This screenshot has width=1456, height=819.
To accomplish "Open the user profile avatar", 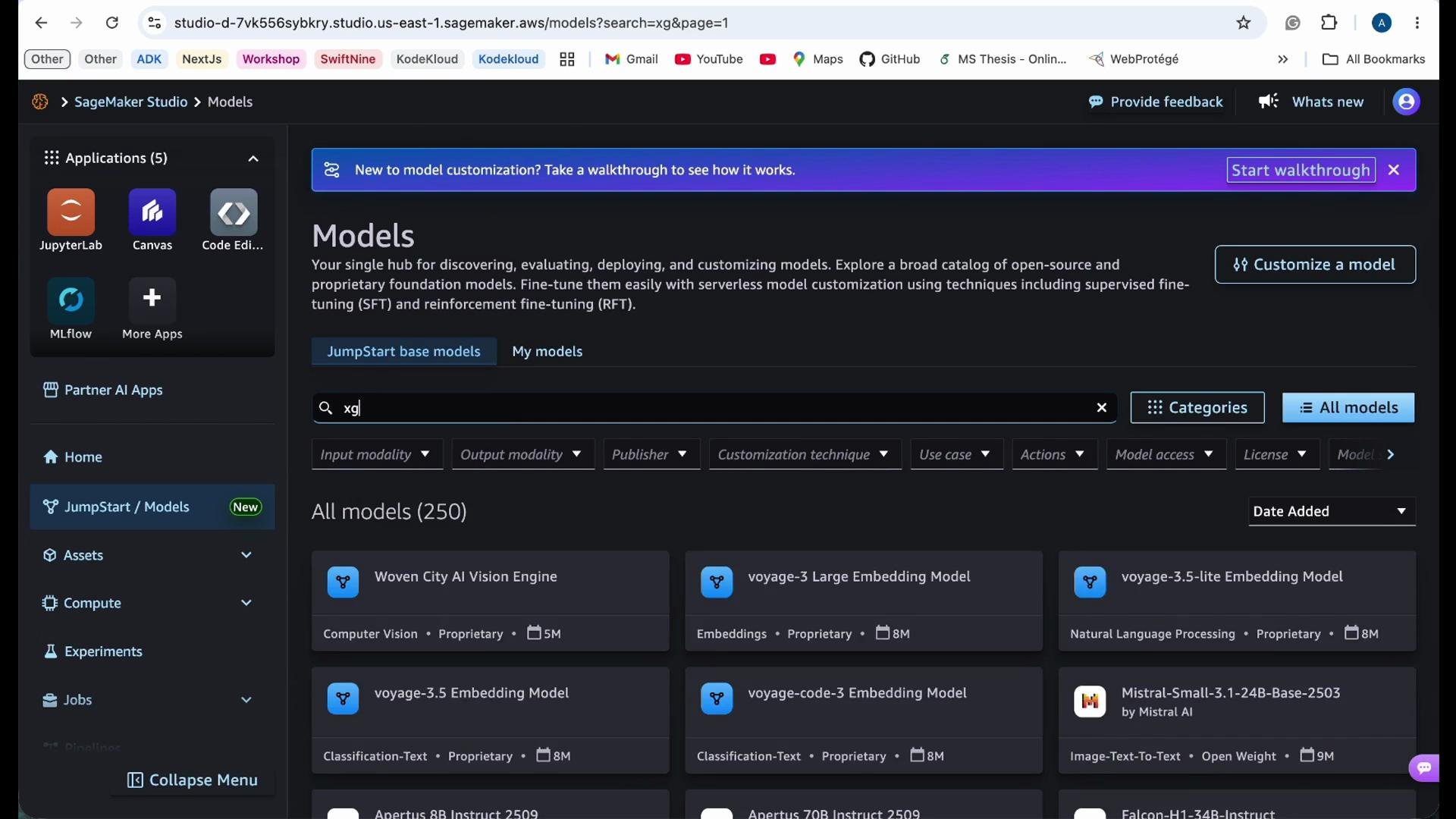I will coord(1406,102).
